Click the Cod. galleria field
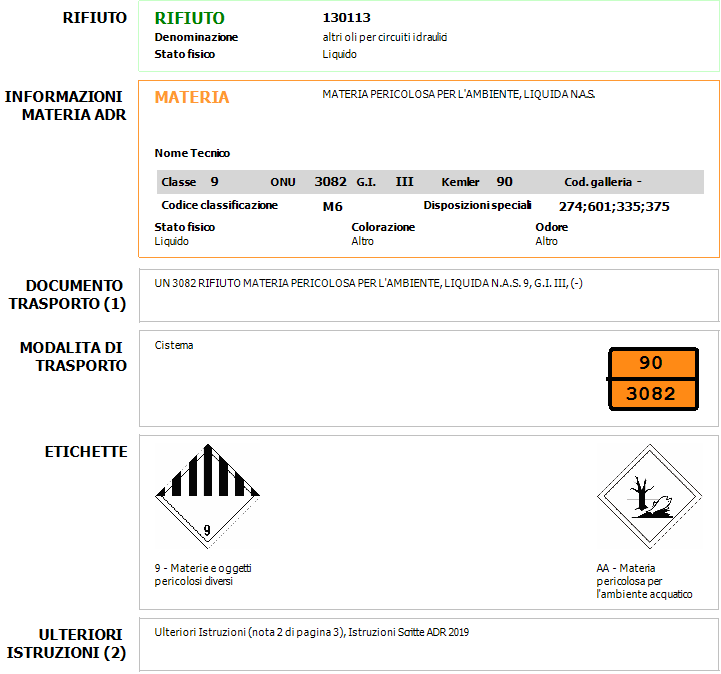This screenshot has height=674, width=721. (603, 182)
